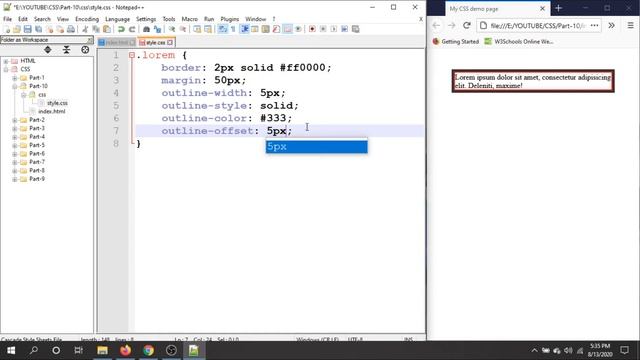Click the Save All toolbar icon
Image resolution: width=640 pixels, height=360 pixels.
[38, 29]
